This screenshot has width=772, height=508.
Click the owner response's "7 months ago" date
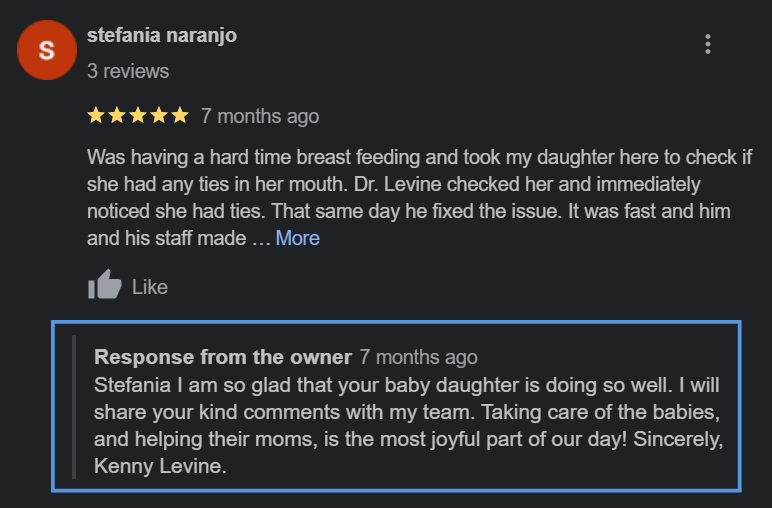tap(418, 357)
